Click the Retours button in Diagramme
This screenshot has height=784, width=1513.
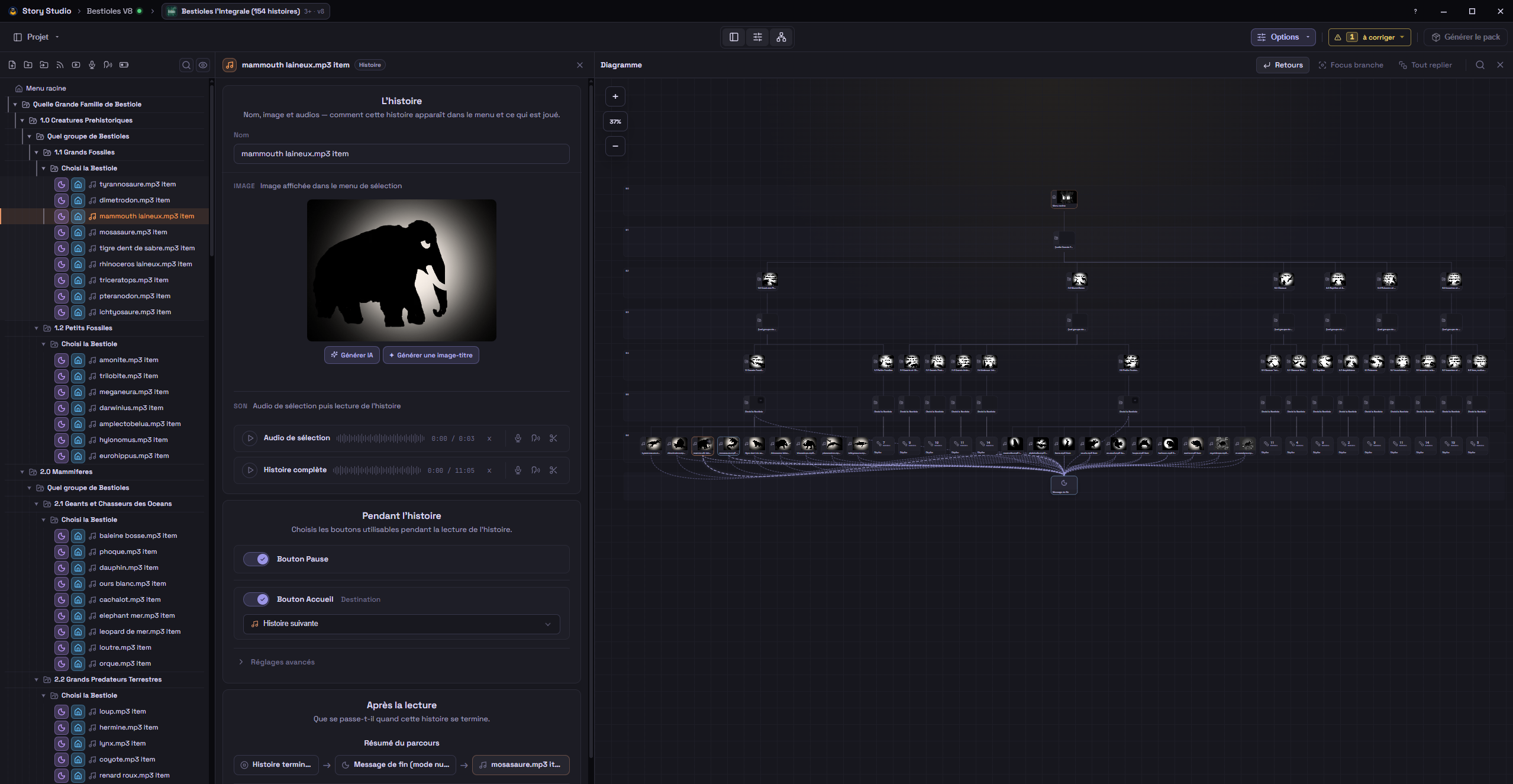click(1283, 65)
